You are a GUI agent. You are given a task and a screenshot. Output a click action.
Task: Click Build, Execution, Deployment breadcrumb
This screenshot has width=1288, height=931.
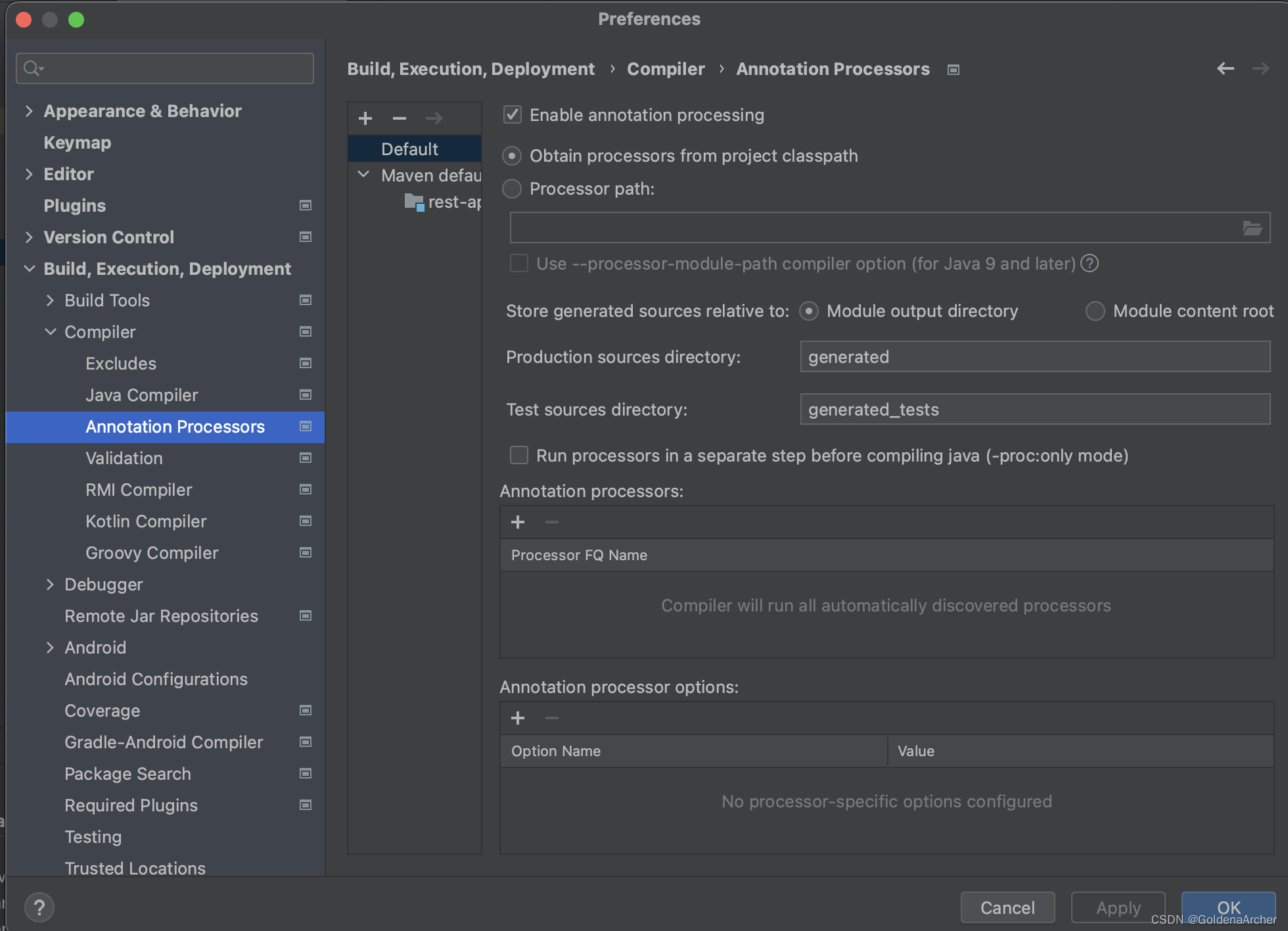tap(471, 69)
